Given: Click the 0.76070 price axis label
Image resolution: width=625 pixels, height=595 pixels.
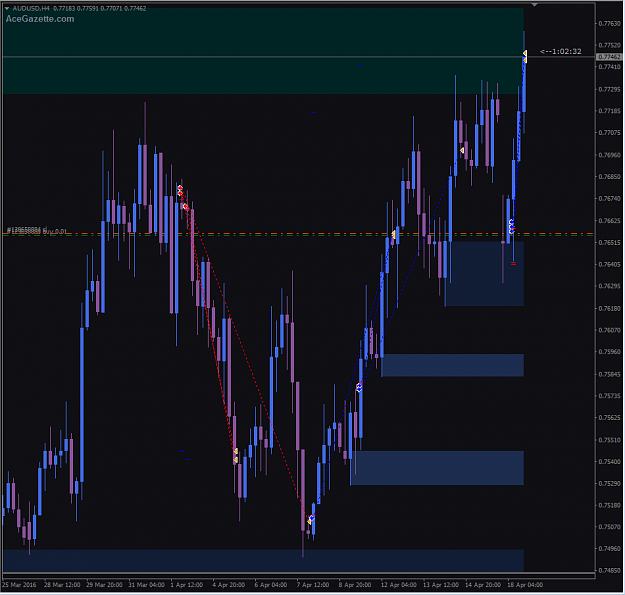Looking at the screenshot, I should click(x=609, y=330).
